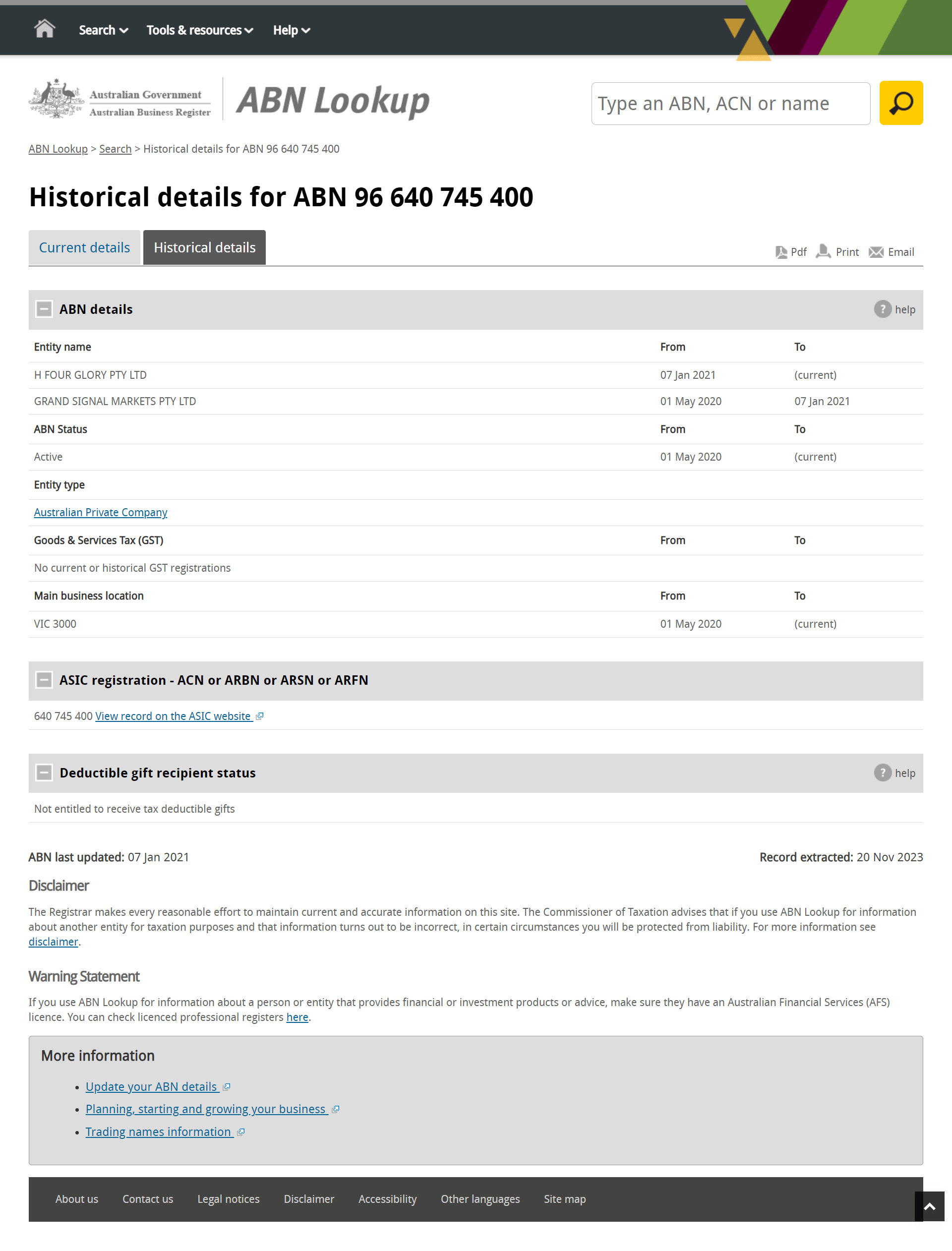The height and width of the screenshot is (1251, 952).
Task: Focus the ABN, ACN or name search field
Action: 730,104
